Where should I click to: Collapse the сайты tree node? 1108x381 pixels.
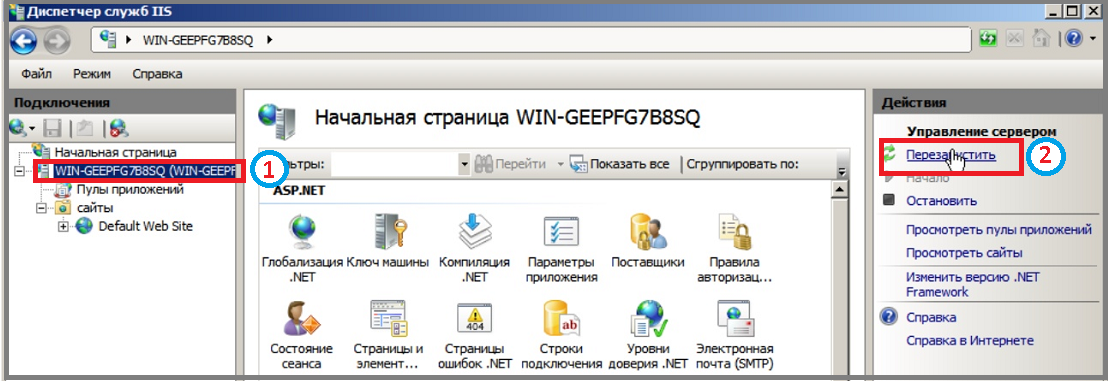click(x=41, y=208)
